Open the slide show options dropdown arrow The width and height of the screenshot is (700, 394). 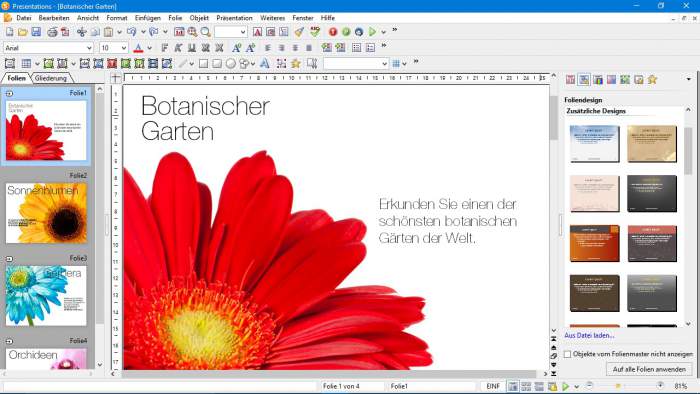[x=383, y=32]
